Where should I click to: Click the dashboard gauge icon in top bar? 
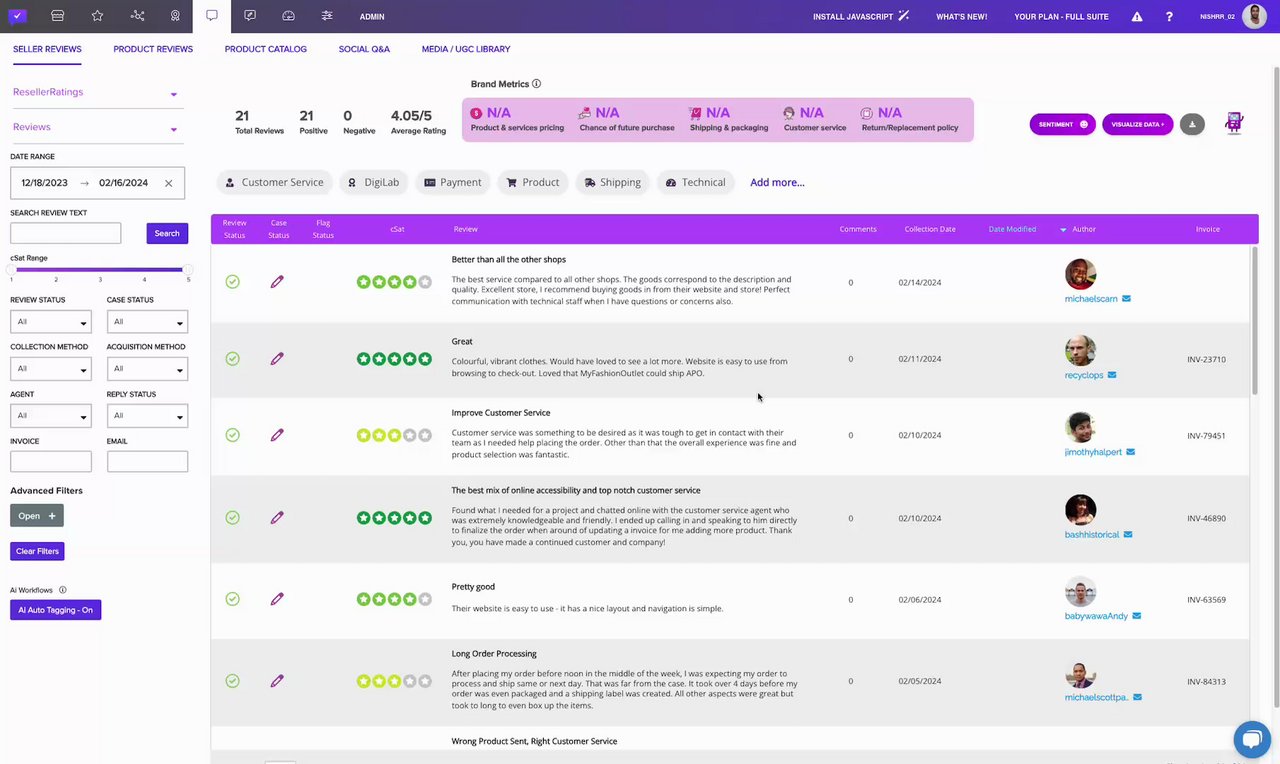pos(288,16)
